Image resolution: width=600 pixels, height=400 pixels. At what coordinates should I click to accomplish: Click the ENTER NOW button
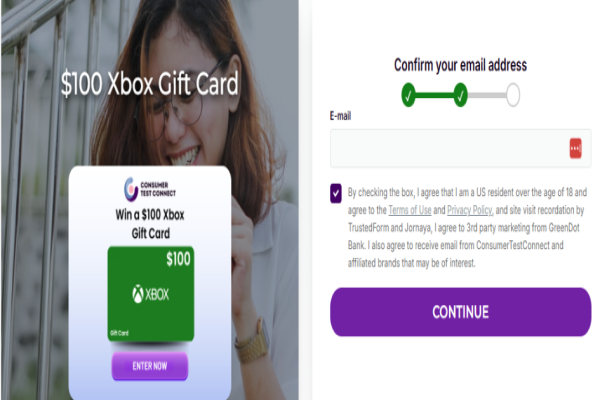150,366
